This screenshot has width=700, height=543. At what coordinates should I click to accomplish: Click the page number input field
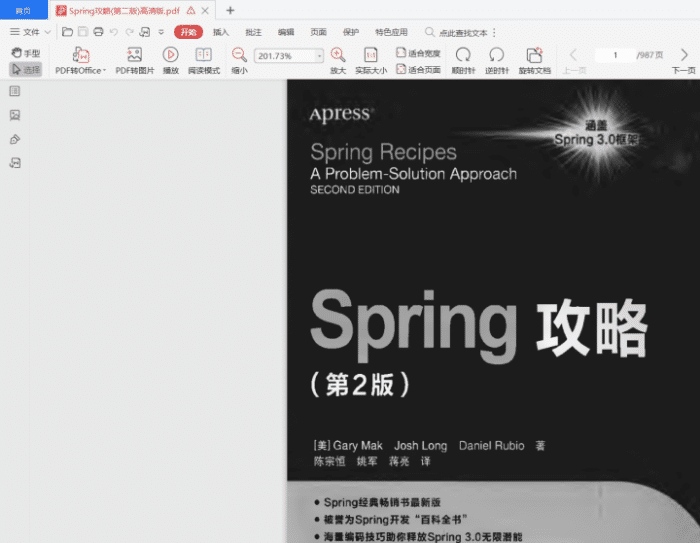coord(615,55)
